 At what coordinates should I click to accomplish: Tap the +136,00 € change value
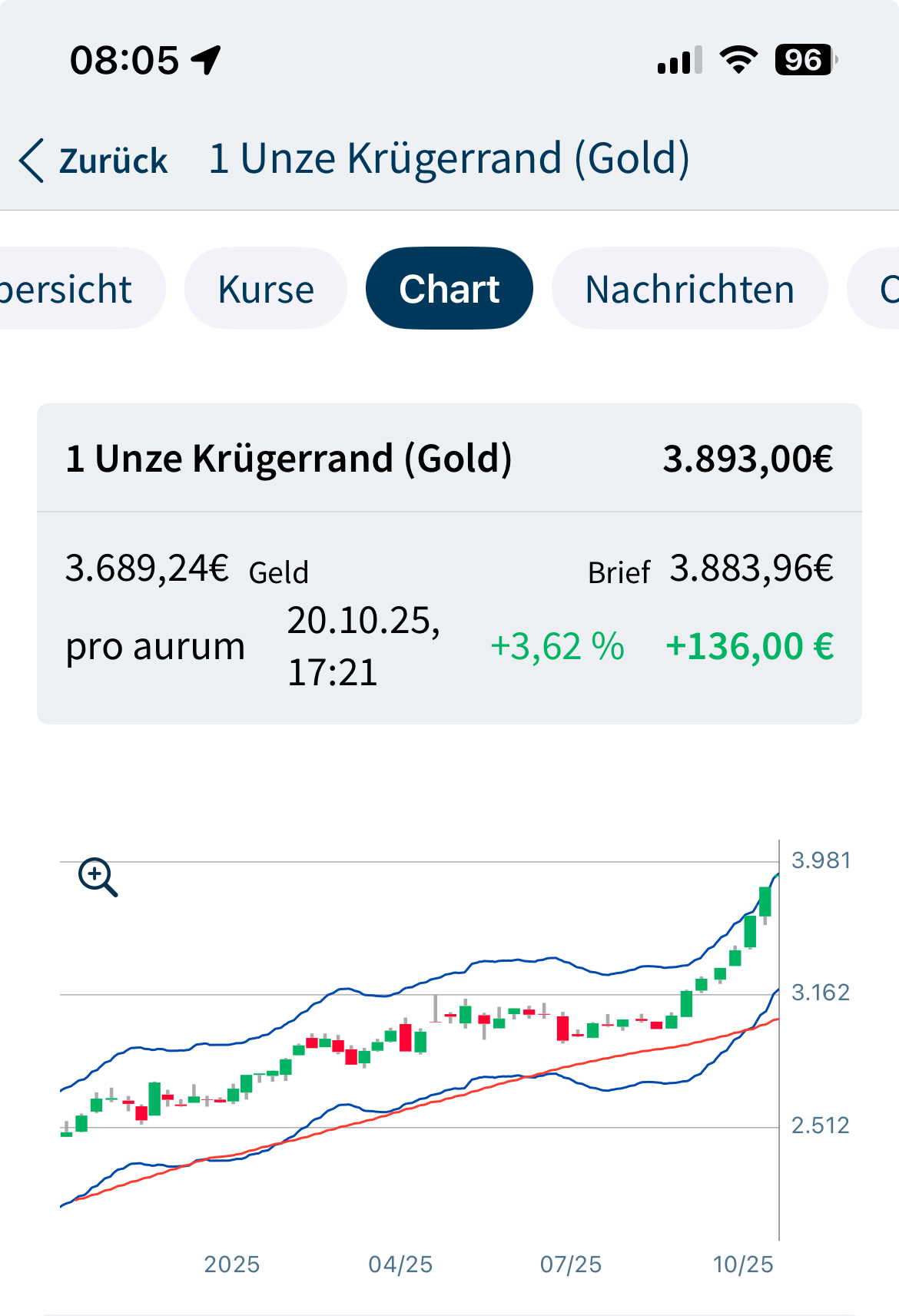coord(749,646)
